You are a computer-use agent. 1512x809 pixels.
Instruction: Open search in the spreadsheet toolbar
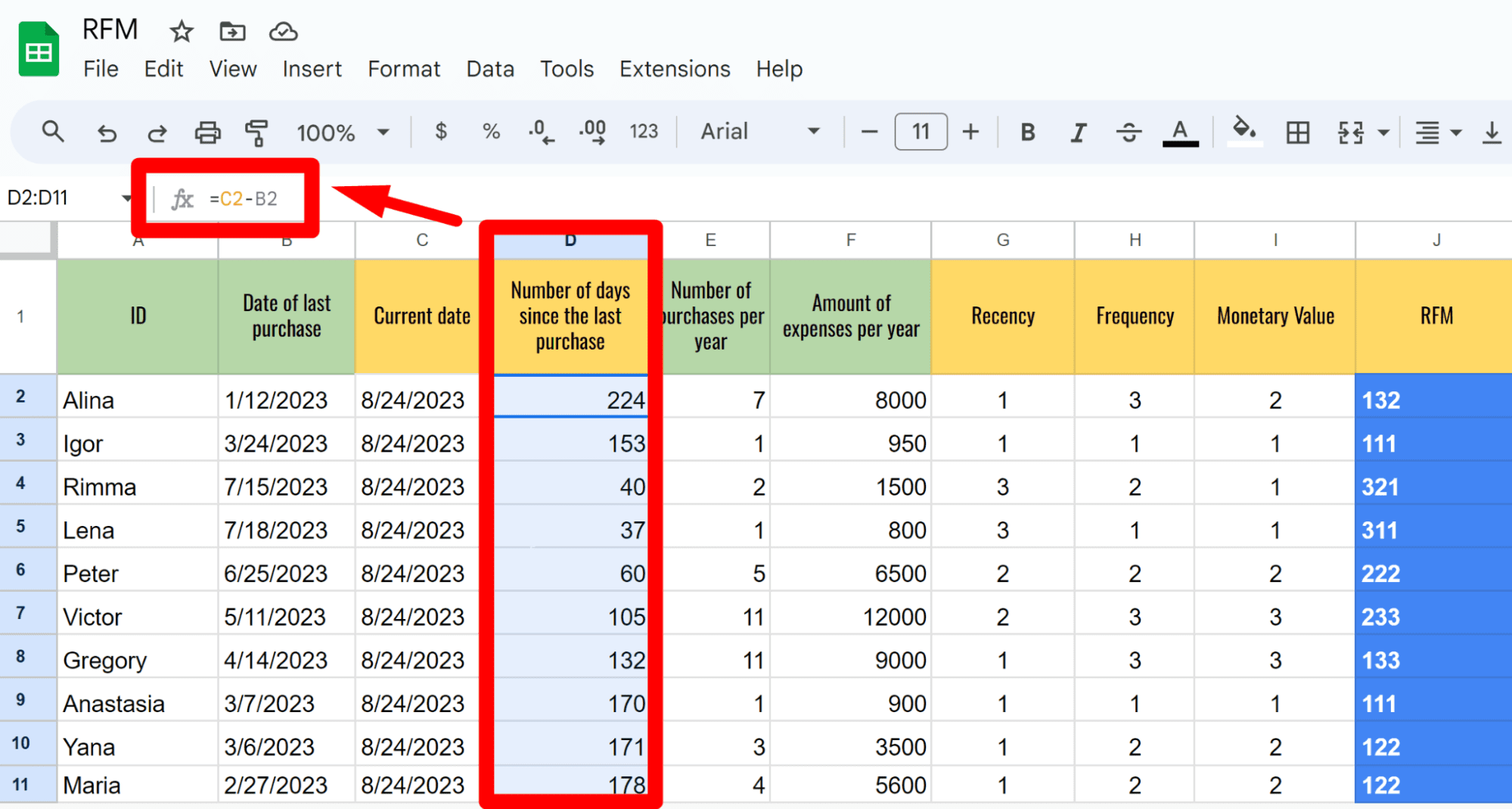tap(51, 131)
